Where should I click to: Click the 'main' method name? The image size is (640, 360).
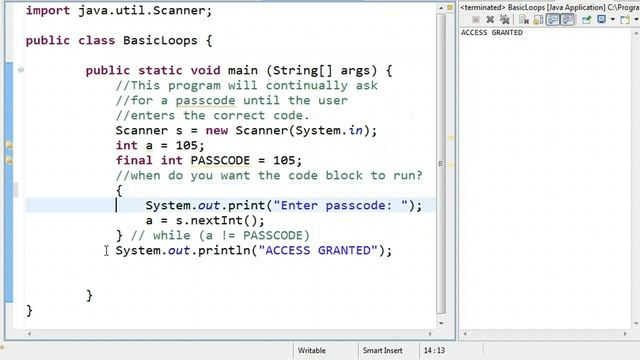point(243,70)
